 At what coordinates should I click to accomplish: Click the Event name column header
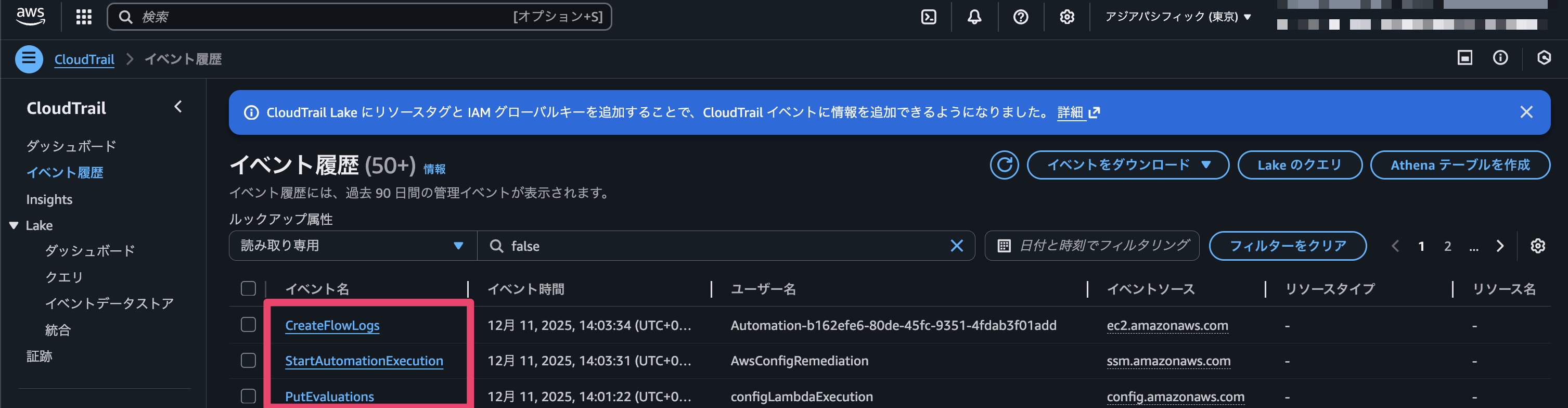[x=317, y=289]
